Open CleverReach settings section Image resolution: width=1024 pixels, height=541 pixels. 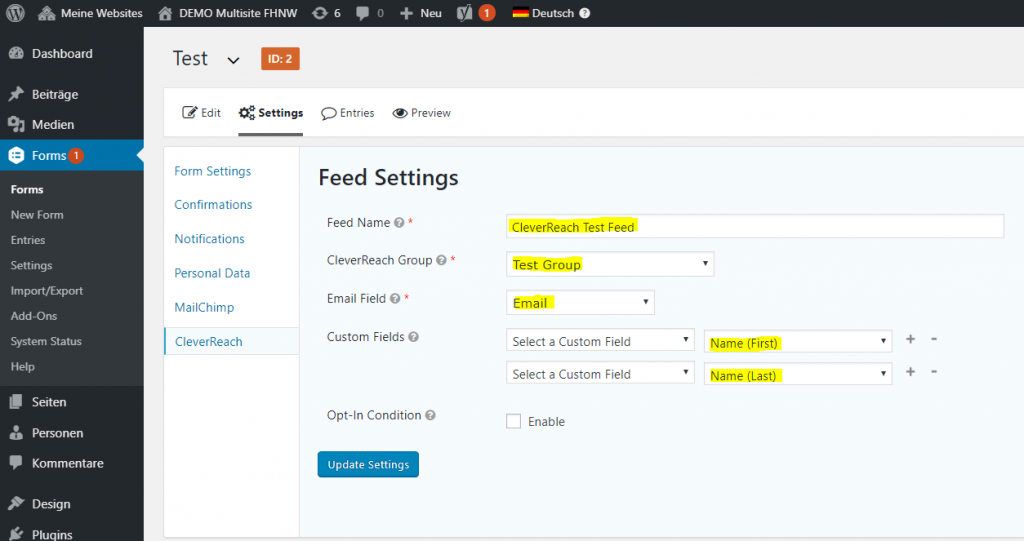pos(232,341)
